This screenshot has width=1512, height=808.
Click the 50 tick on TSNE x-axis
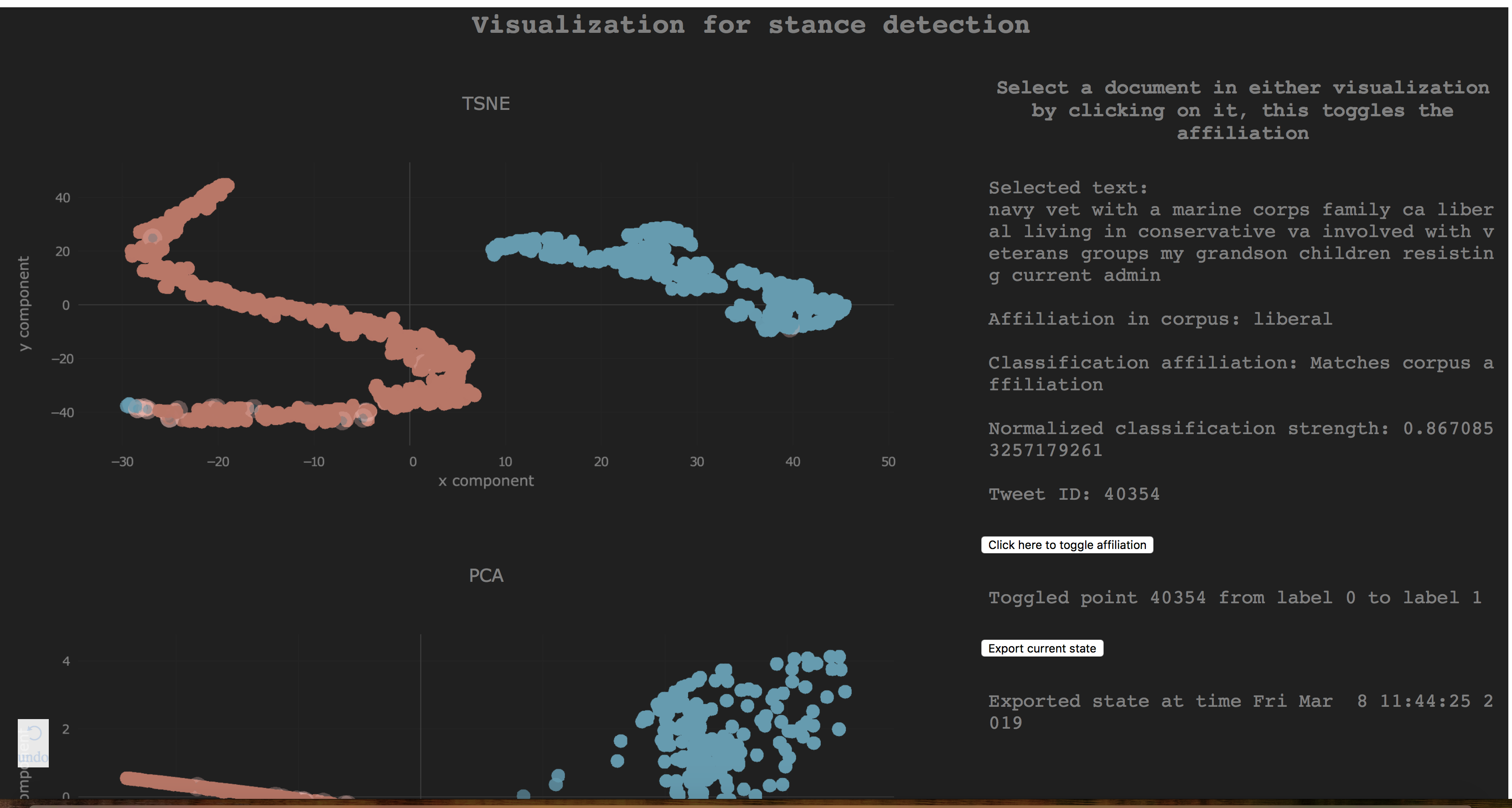888,462
